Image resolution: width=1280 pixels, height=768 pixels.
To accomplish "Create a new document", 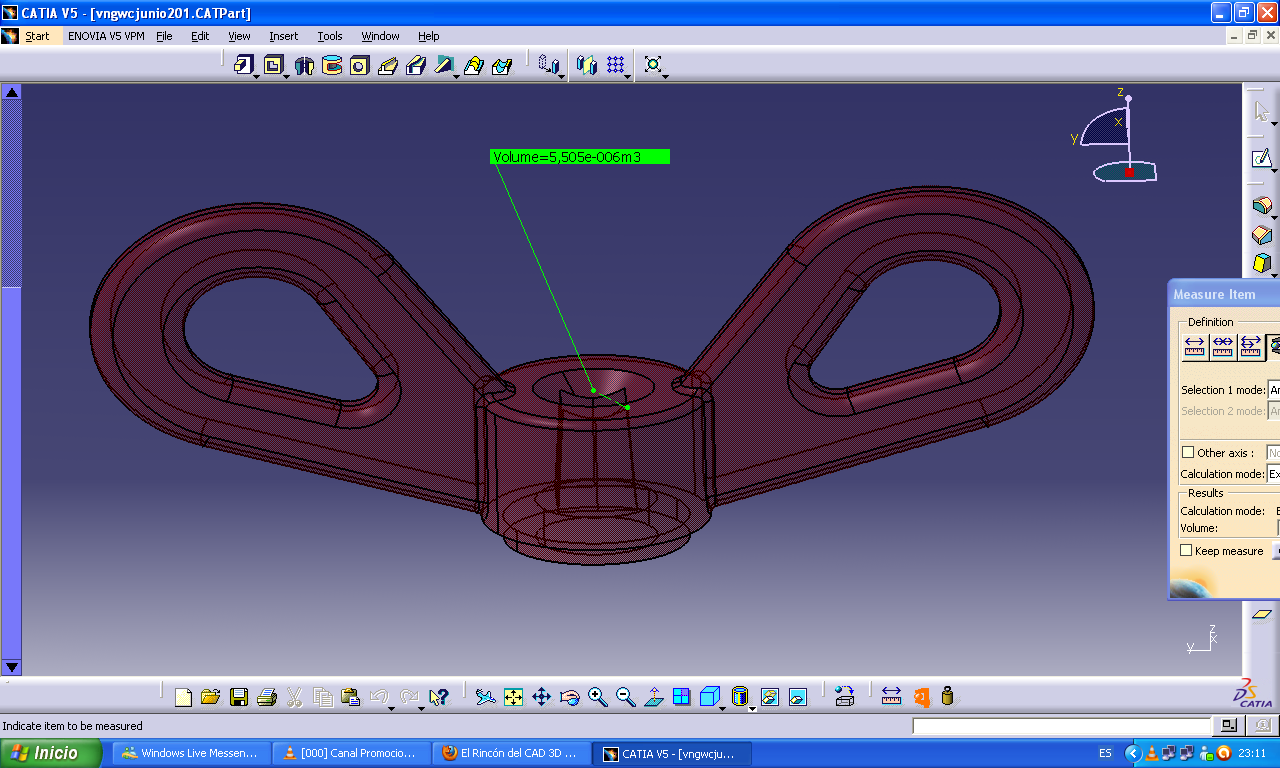I will [183, 697].
